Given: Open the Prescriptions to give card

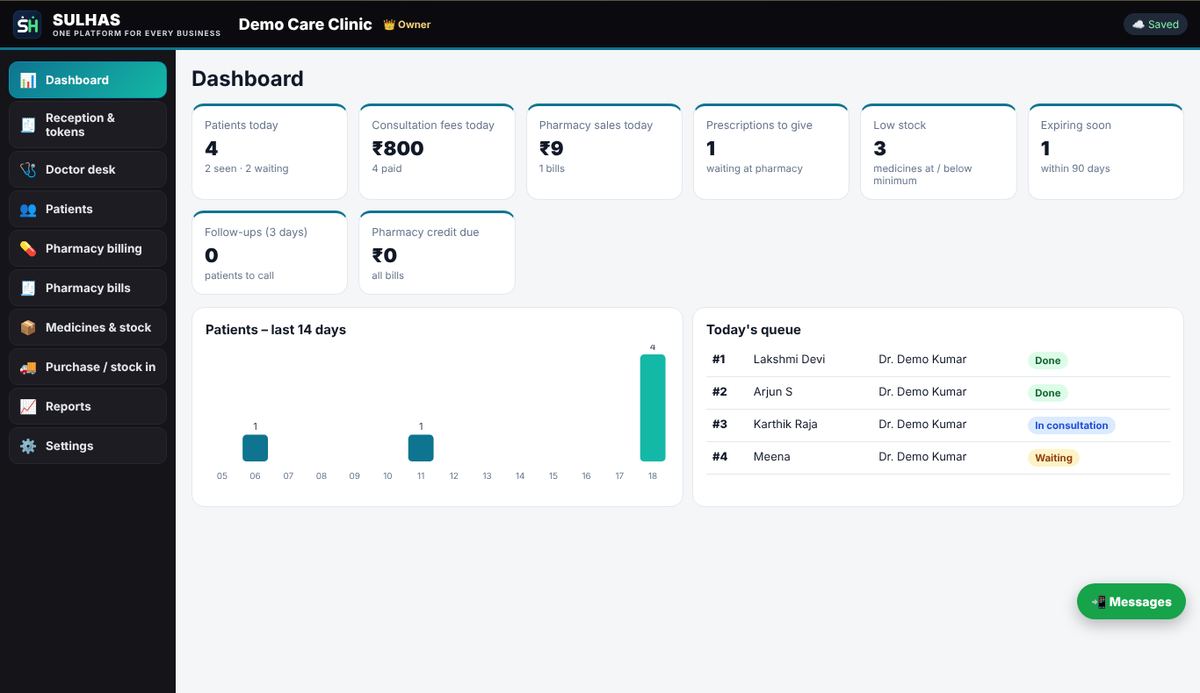Looking at the screenshot, I should [x=771, y=152].
